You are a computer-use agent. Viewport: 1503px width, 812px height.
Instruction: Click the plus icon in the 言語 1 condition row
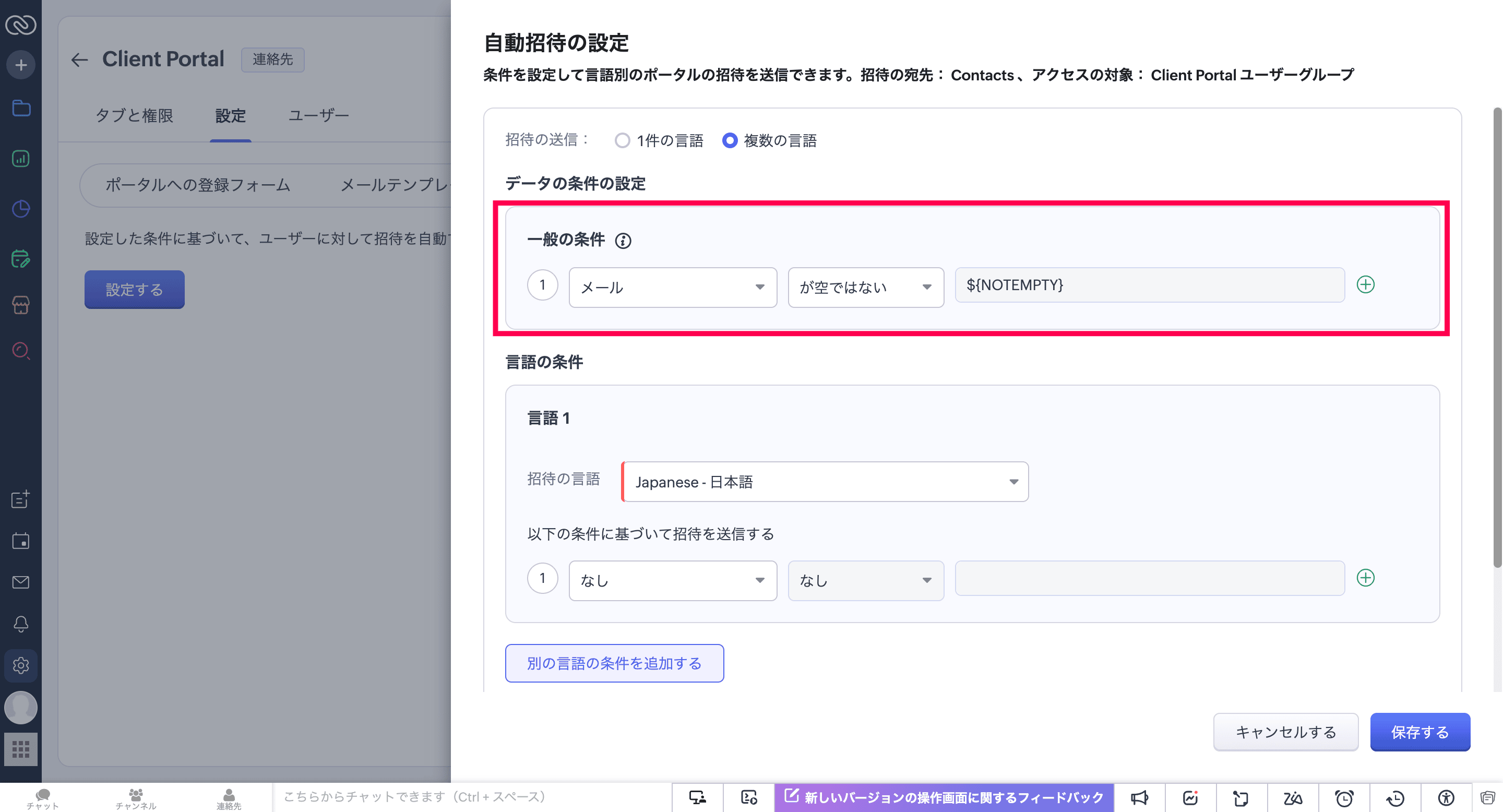(x=1365, y=578)
